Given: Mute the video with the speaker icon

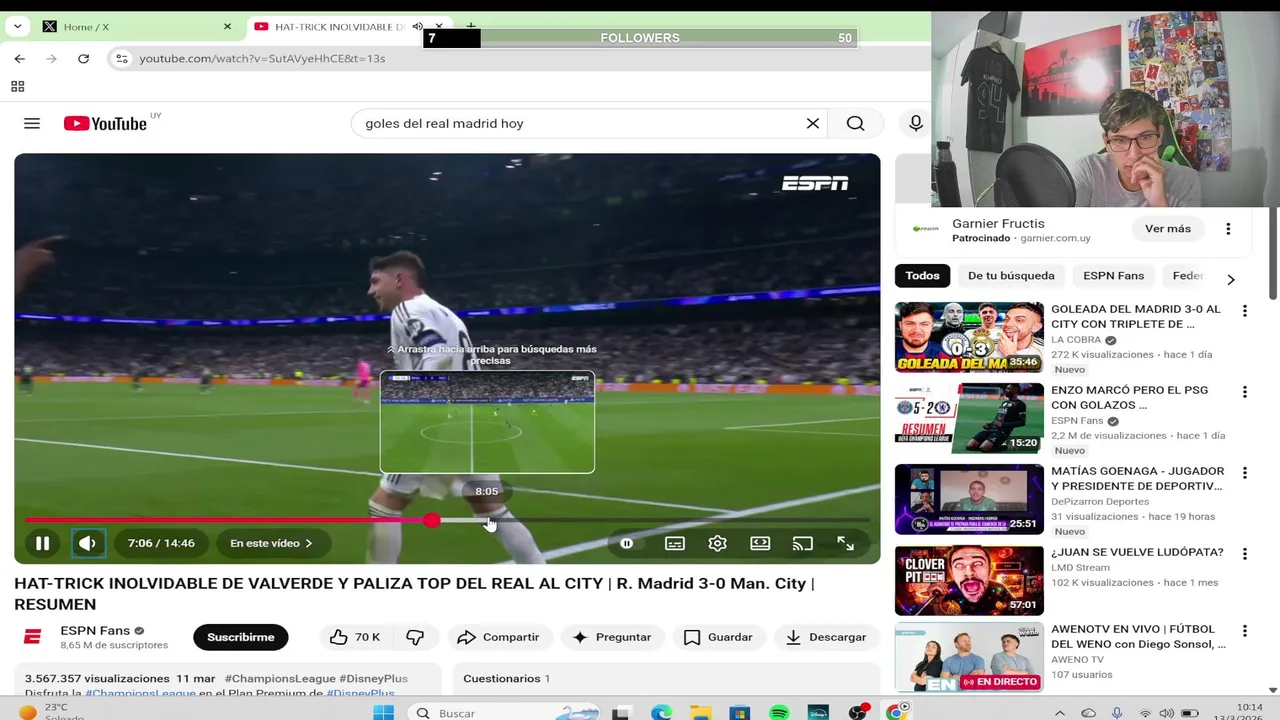Looking at the screenshot, I should click(88, 543).
